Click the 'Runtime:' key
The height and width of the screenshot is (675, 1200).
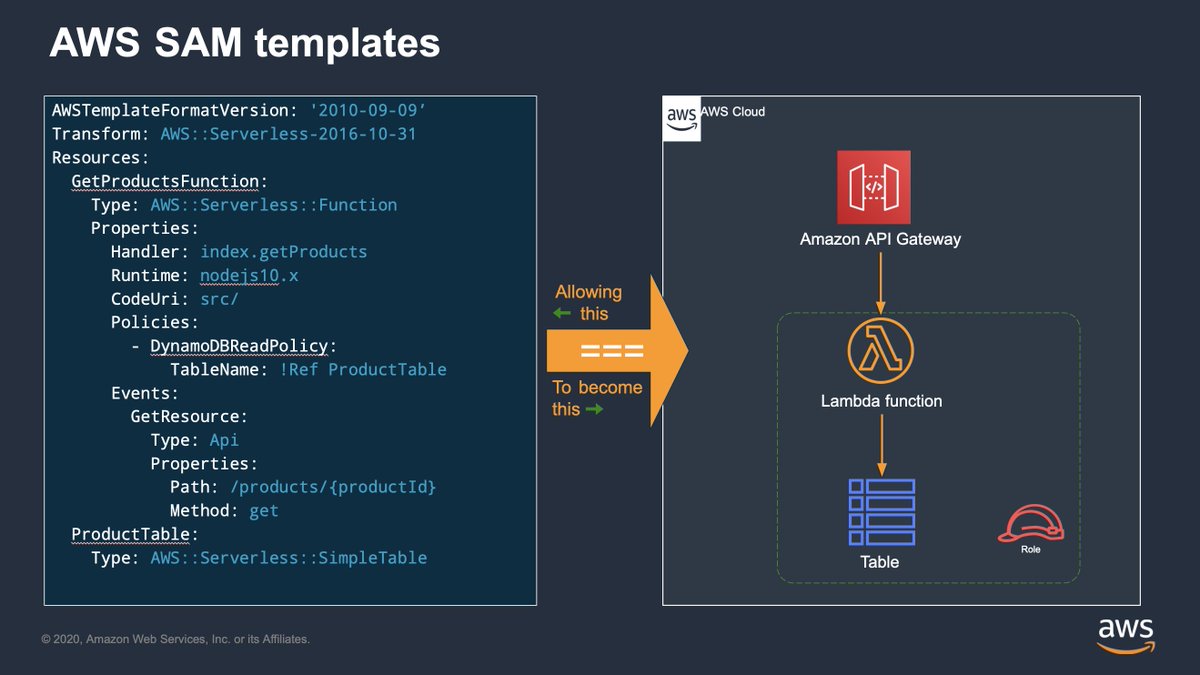click(x=150, y=276)
